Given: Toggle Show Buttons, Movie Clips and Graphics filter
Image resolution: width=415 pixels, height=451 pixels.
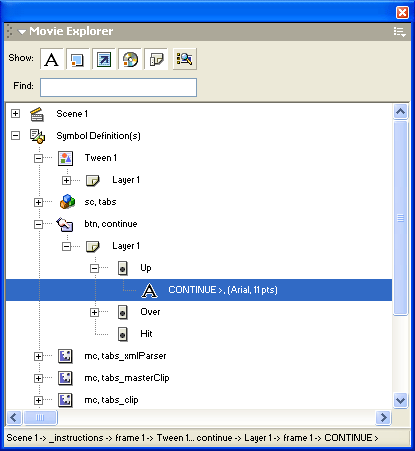Looking at the screenshot, I should coord(78,59).
